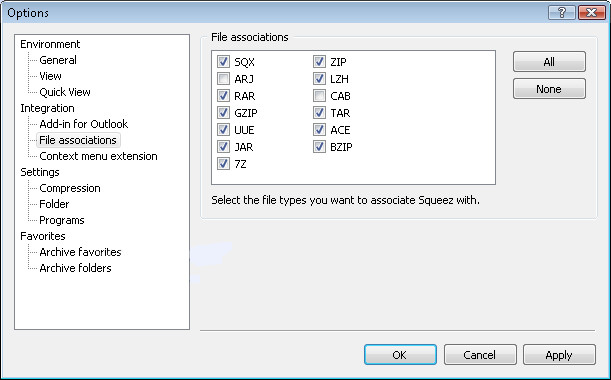Open Archive folders page
The height and width of the screenshot is (380, 611).
click(x=76, y=268)
